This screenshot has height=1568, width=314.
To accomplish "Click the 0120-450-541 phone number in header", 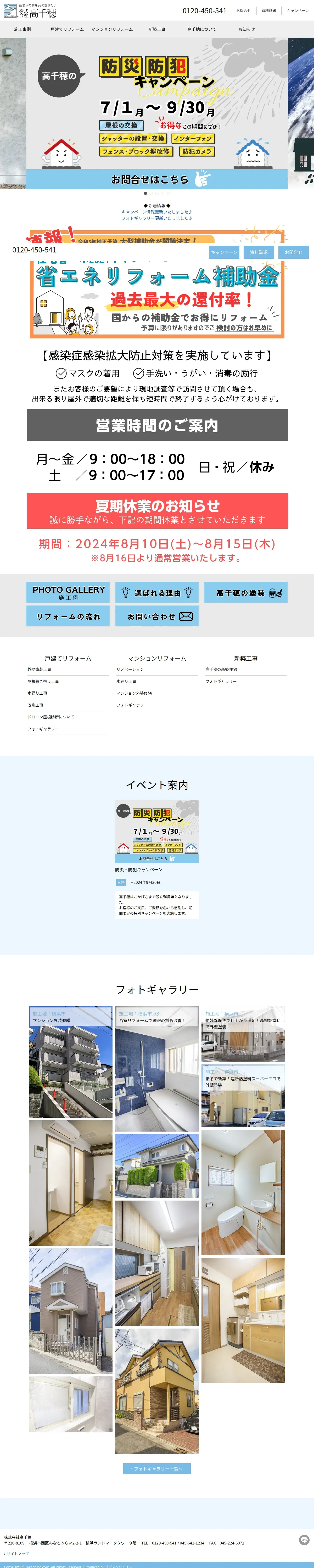I will tap(204, 10).
